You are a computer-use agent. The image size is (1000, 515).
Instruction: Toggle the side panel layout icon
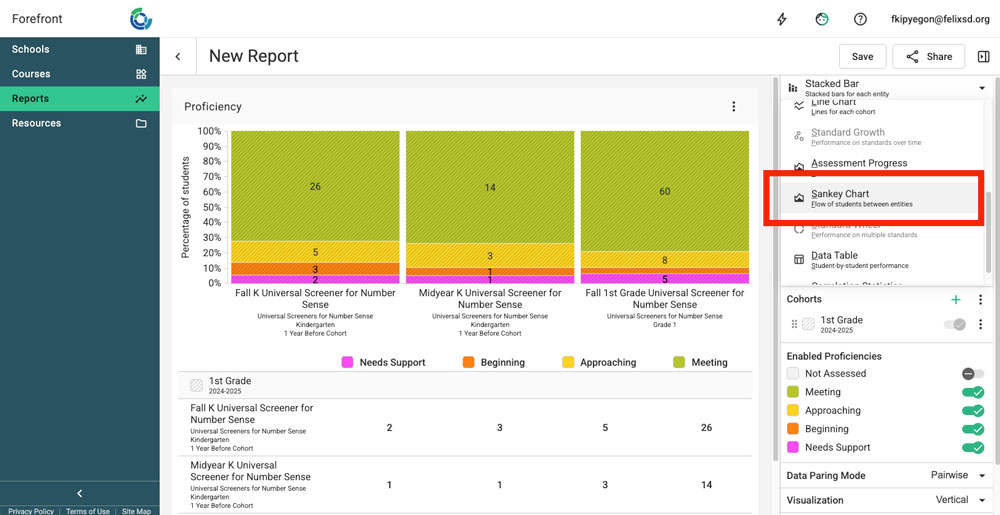(983, 57)
